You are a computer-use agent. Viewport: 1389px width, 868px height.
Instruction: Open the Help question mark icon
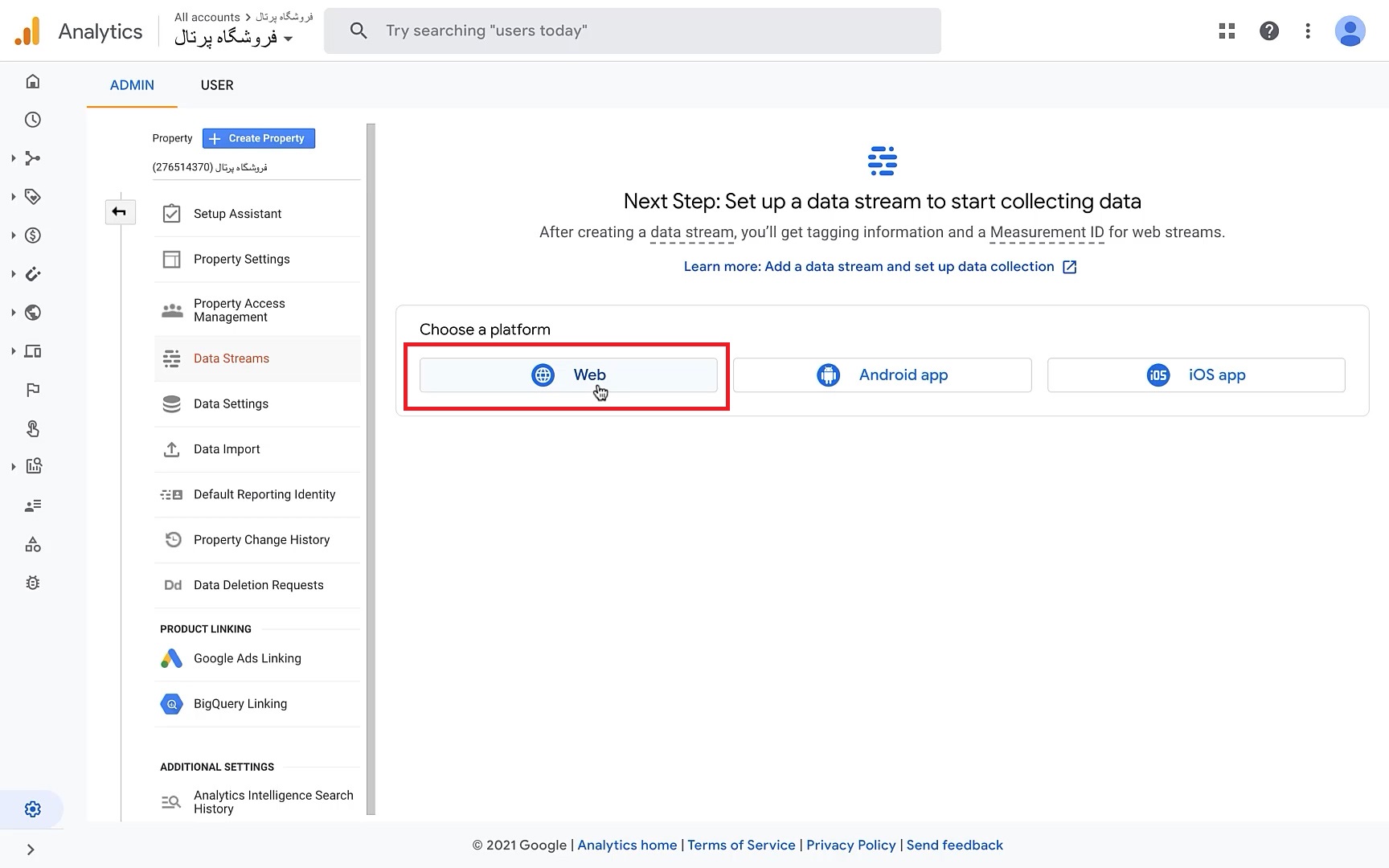(x=1268, y=31)
